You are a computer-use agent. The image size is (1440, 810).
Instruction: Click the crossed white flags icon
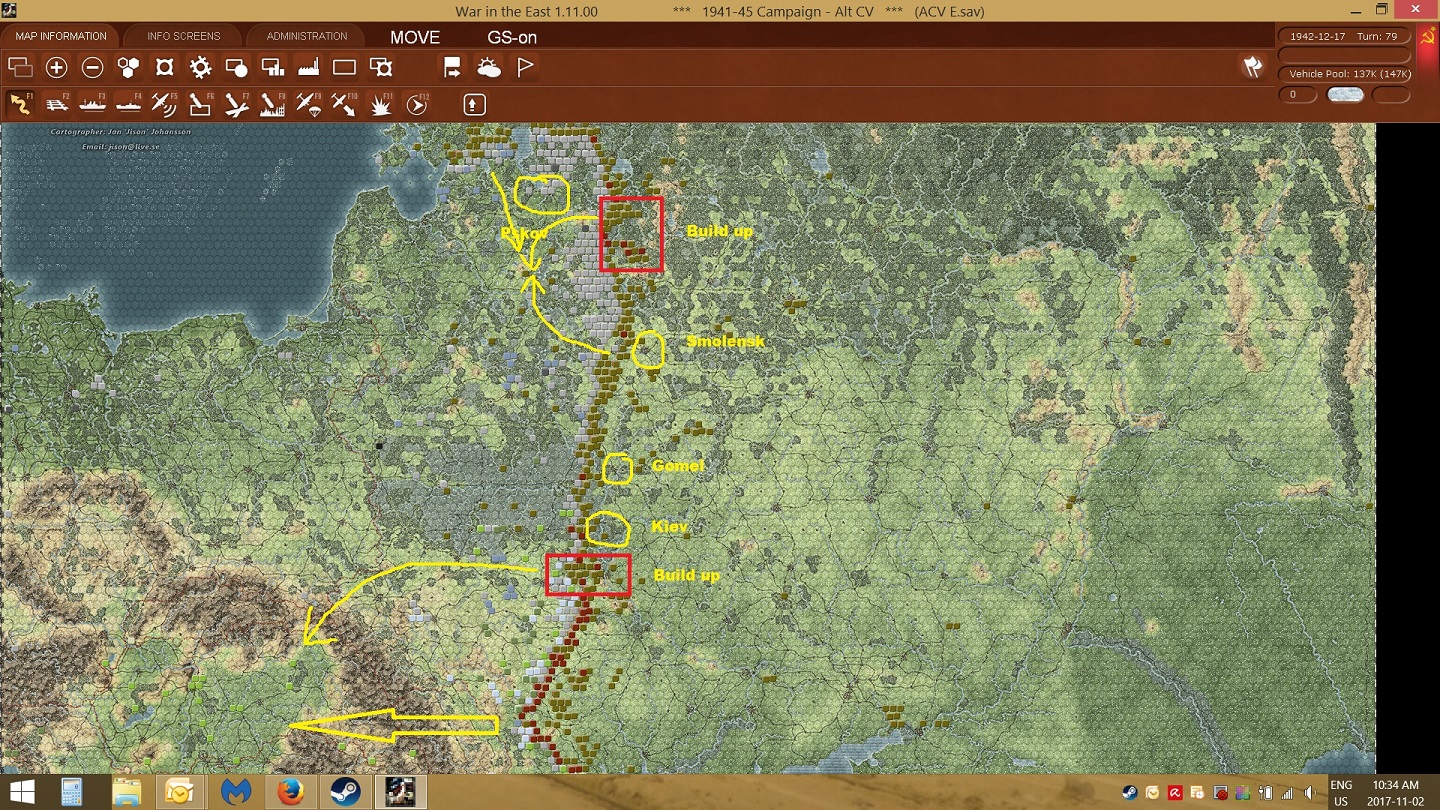tap(1252, 67)
